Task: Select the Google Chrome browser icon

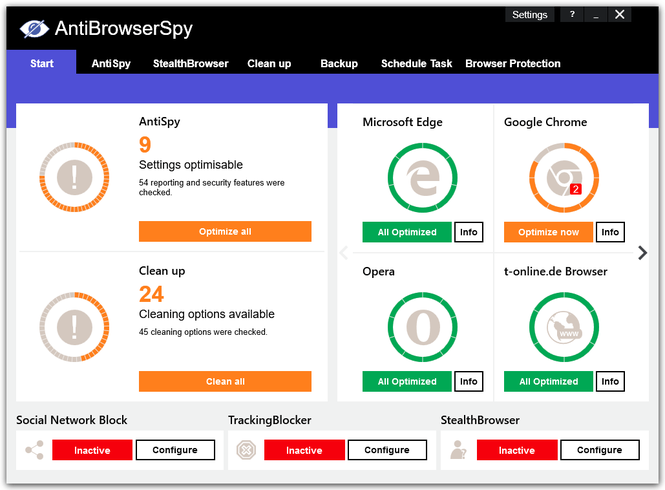Action: (564, 178)
